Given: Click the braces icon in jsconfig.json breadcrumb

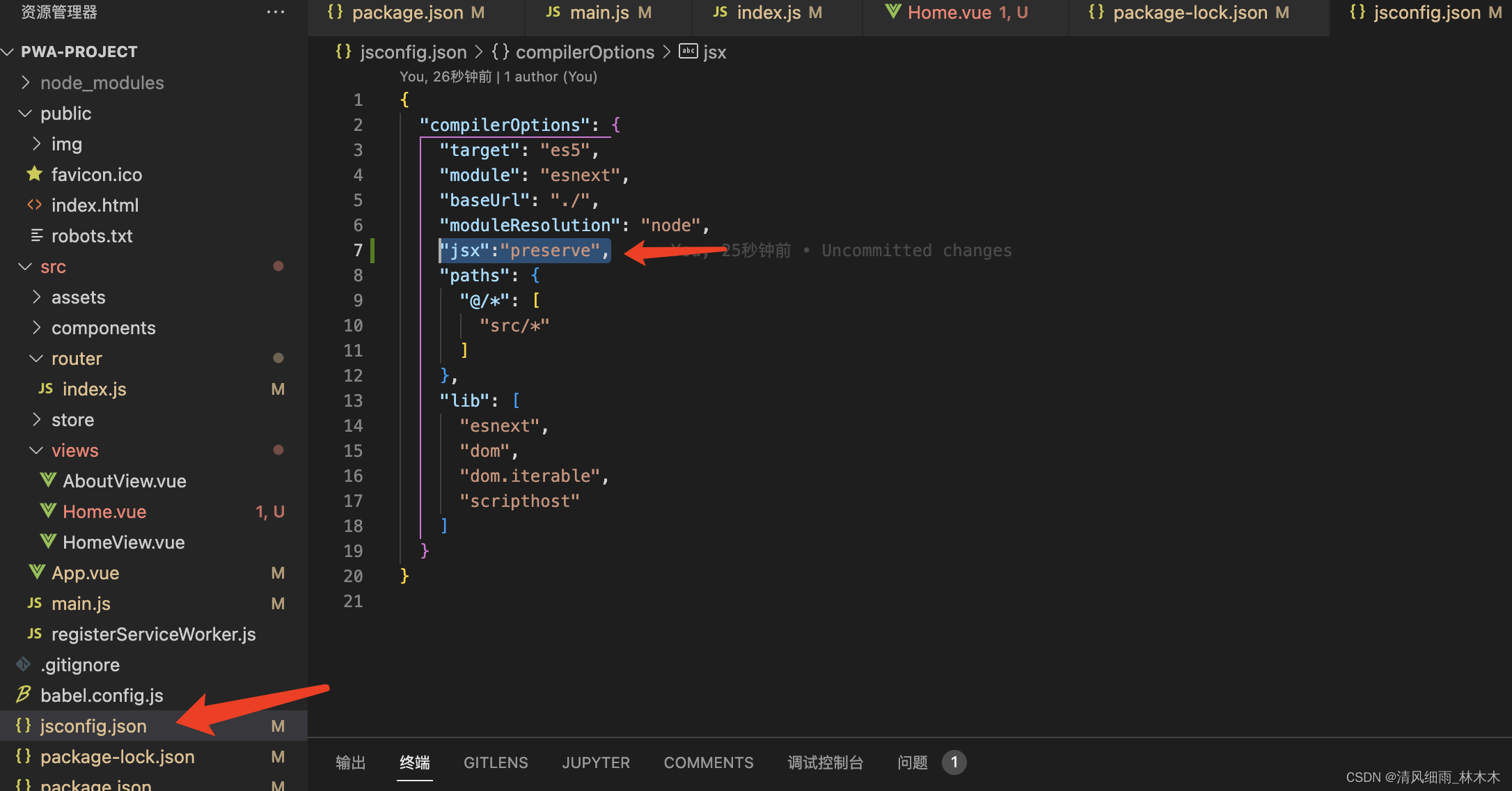Looking at the screenshot, I should coord(343,52).
